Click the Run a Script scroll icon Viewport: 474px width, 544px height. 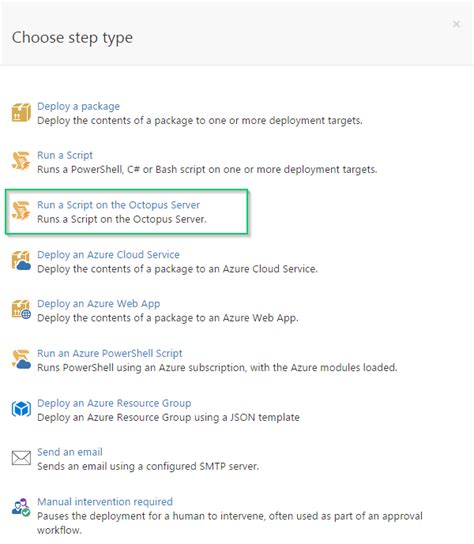21,161
